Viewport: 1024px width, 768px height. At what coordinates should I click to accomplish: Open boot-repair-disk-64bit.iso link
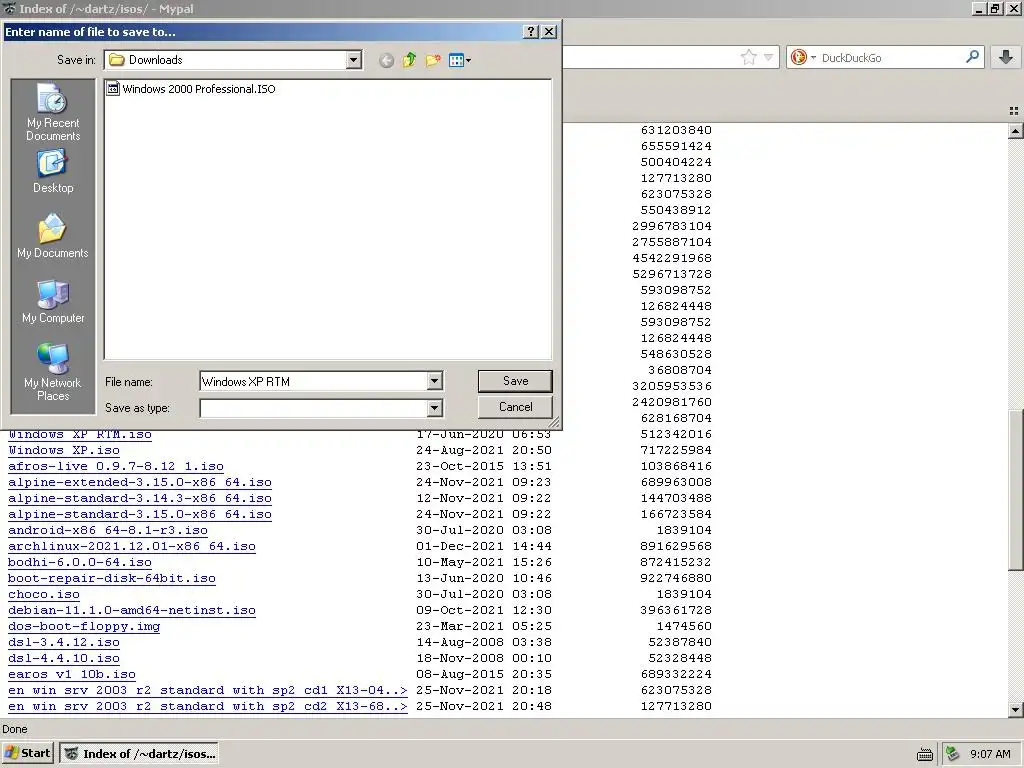tap(112, 579)
